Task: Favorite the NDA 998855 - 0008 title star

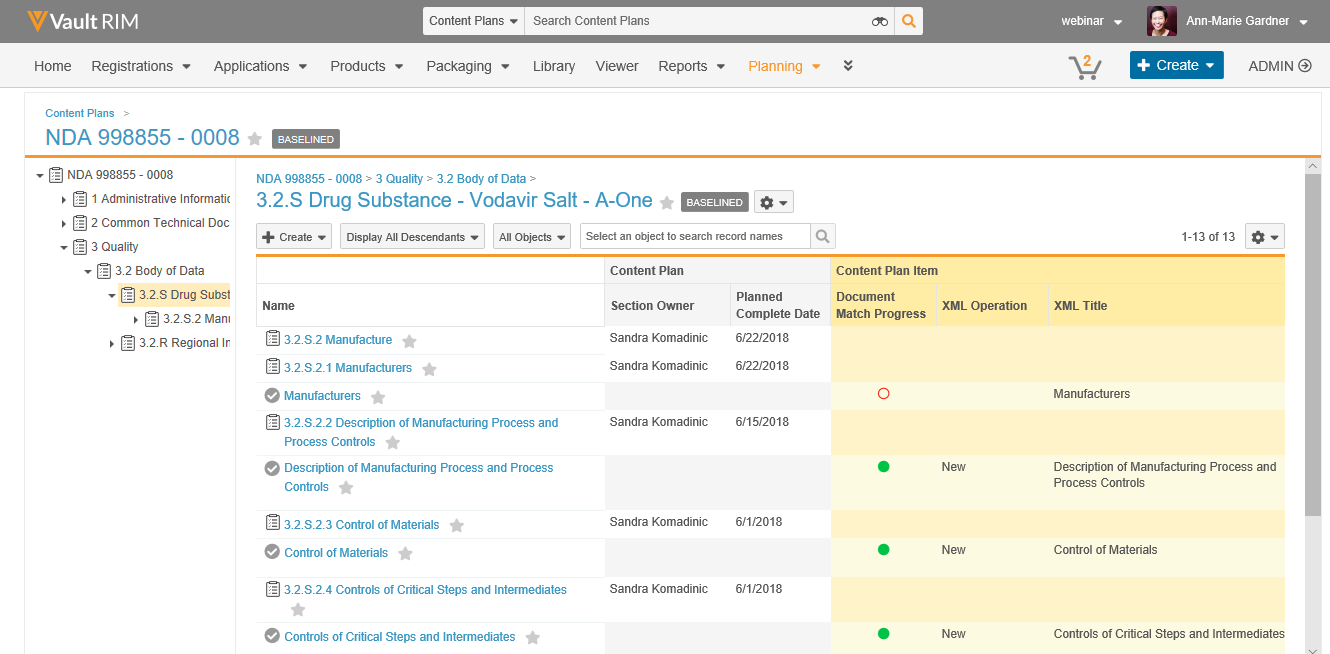Action: coord(255,139)
